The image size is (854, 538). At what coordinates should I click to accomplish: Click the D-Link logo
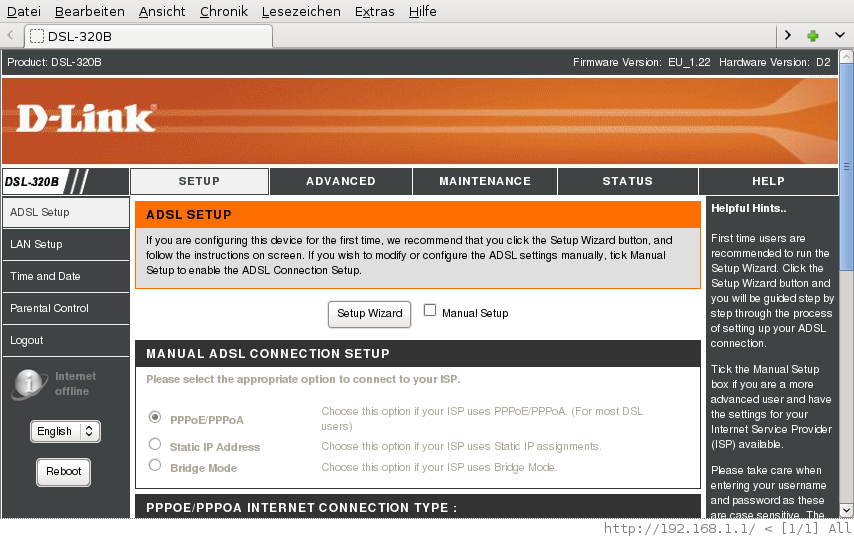[x=87, y=118]
